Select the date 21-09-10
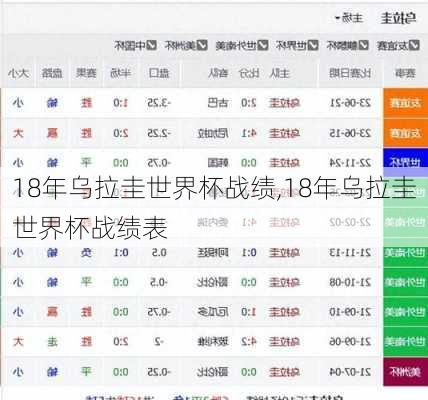The image size is (428, 400). [x=350, y=312]
